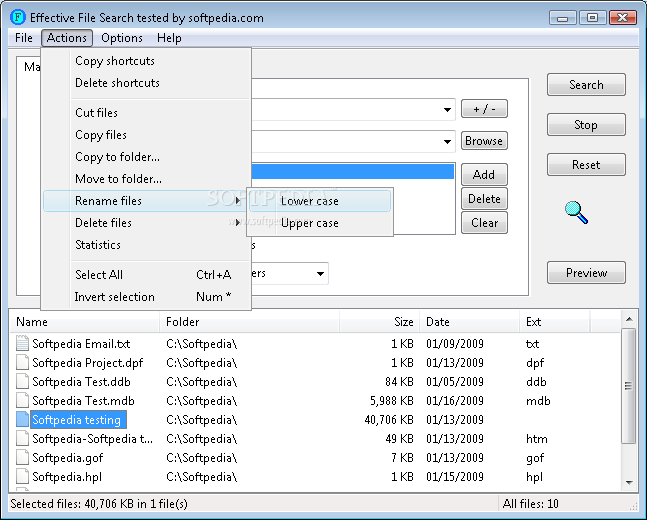Image resolution: width=647 pixels, height=520 pixels.
Task: Sort results by Folder column
Action: (x=250, y=322)
